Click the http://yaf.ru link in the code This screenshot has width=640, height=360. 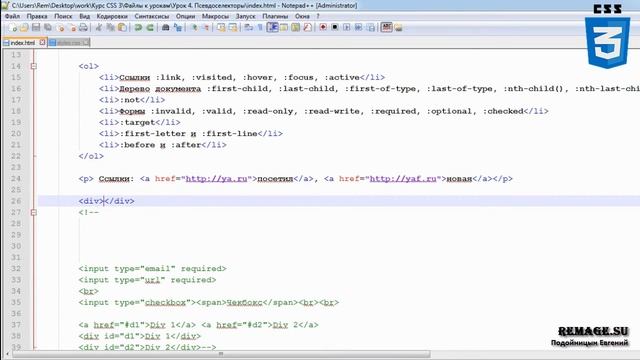pos(403,179)
